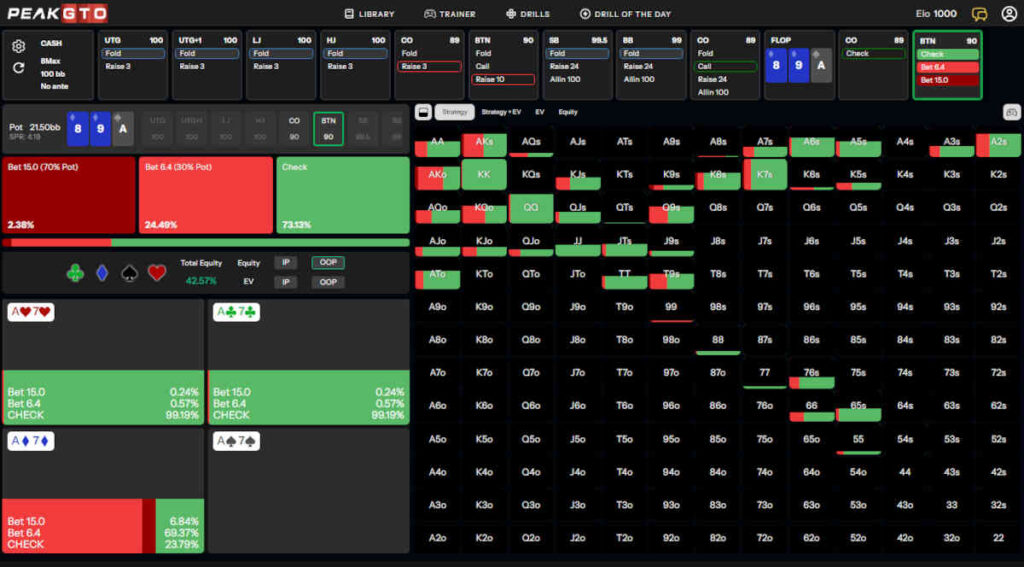This screenshot has width=1024, height=567.
Task: Select the Bet 6.4 (30% Pot) block
Action: pos(205,195)
